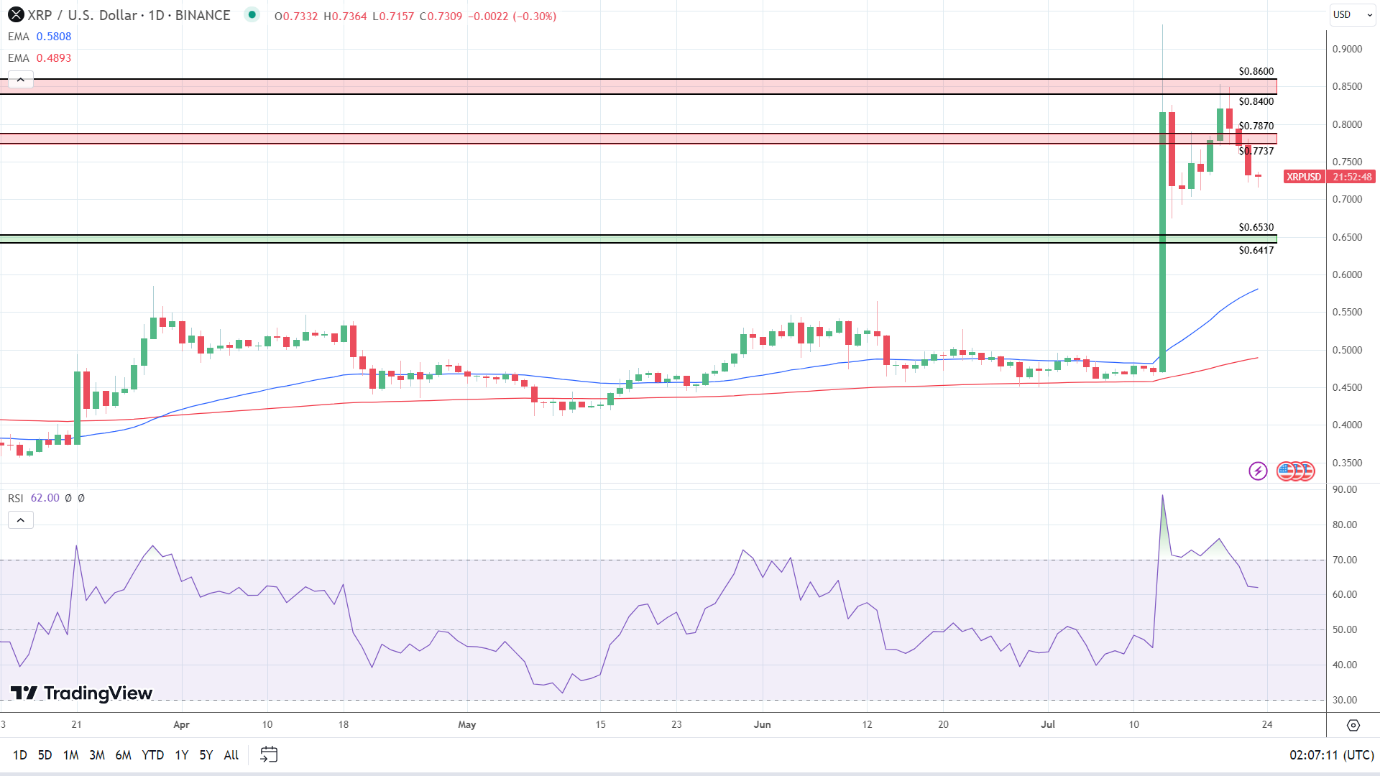Click the Jul date axis label
The image size is (1380, 776).
pyautogui.click(x=1048, y=725)
